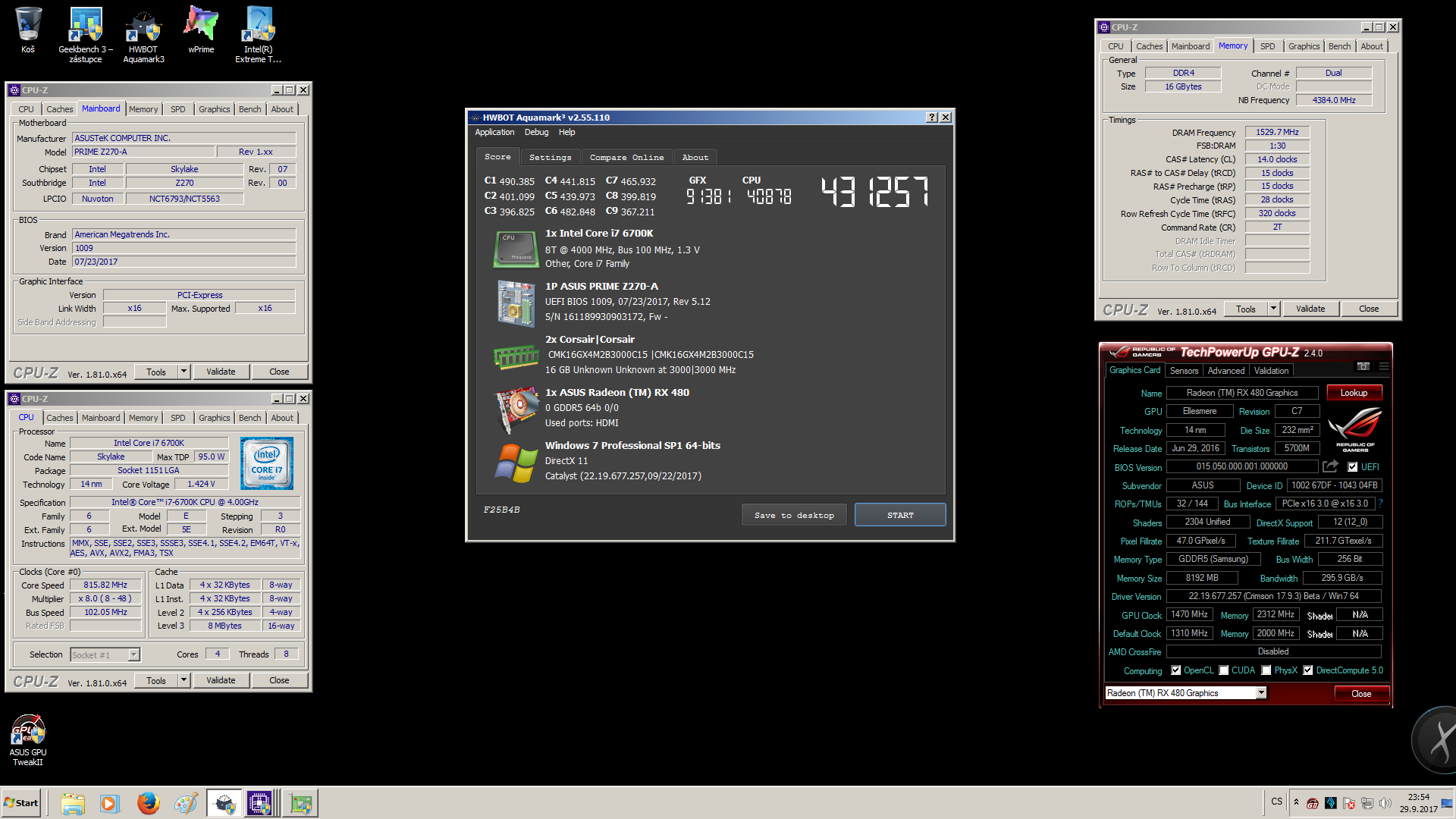Open Validation tab in GPU-Z

(x=1271, y=371)
